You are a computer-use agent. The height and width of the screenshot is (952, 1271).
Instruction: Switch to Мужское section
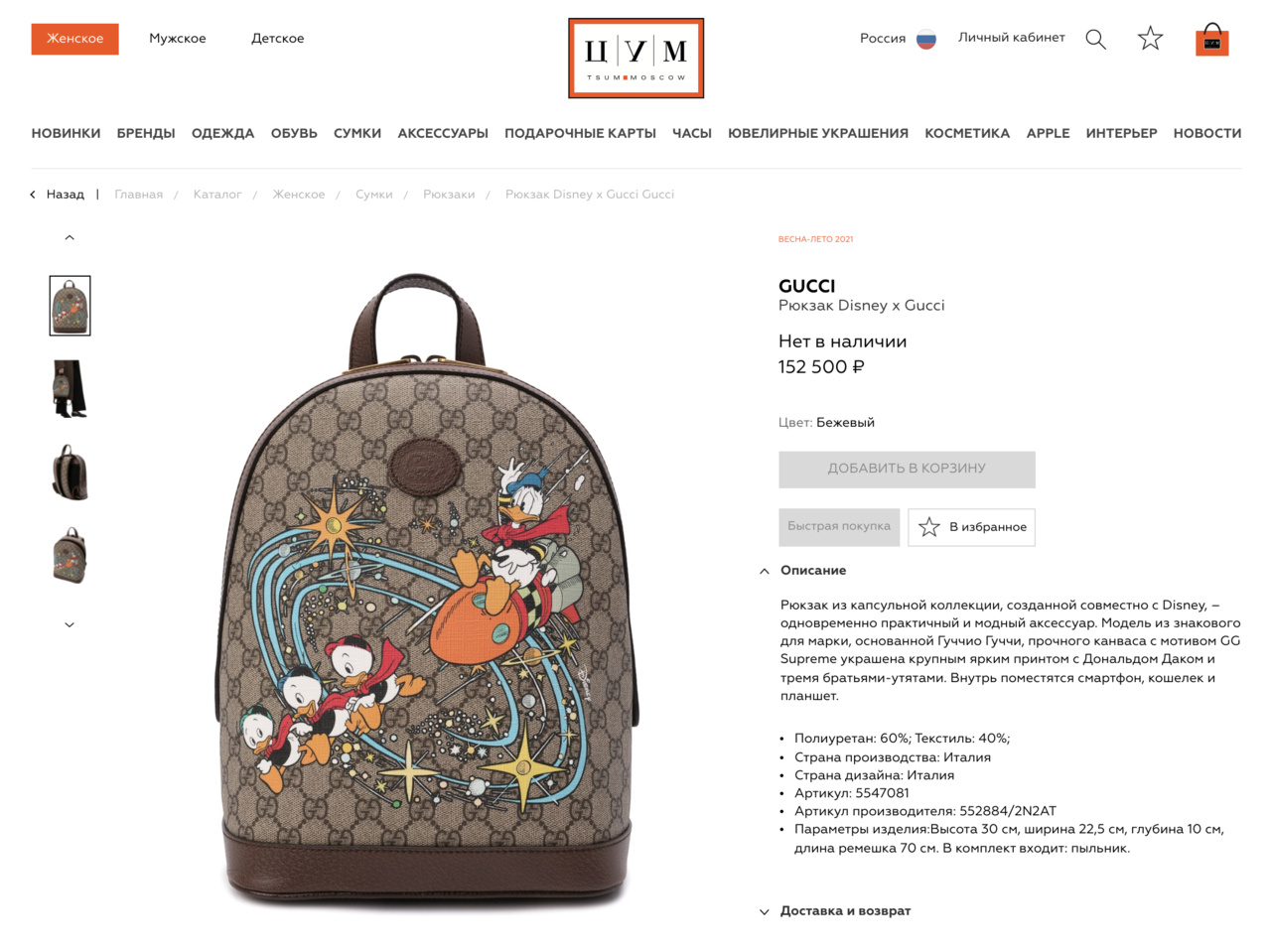[x=178, y=39]
